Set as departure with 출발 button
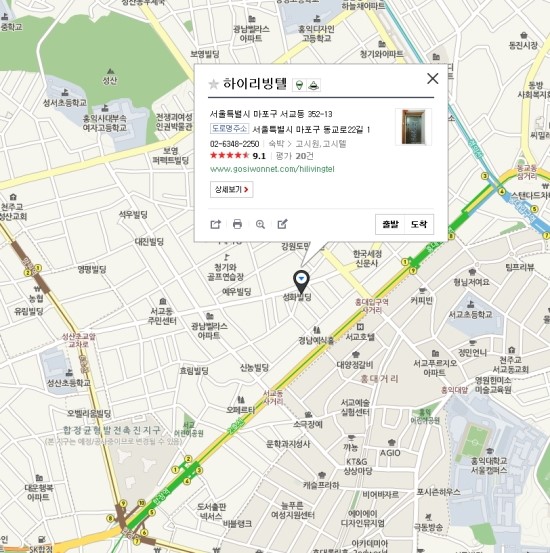 tap(390, 224)
